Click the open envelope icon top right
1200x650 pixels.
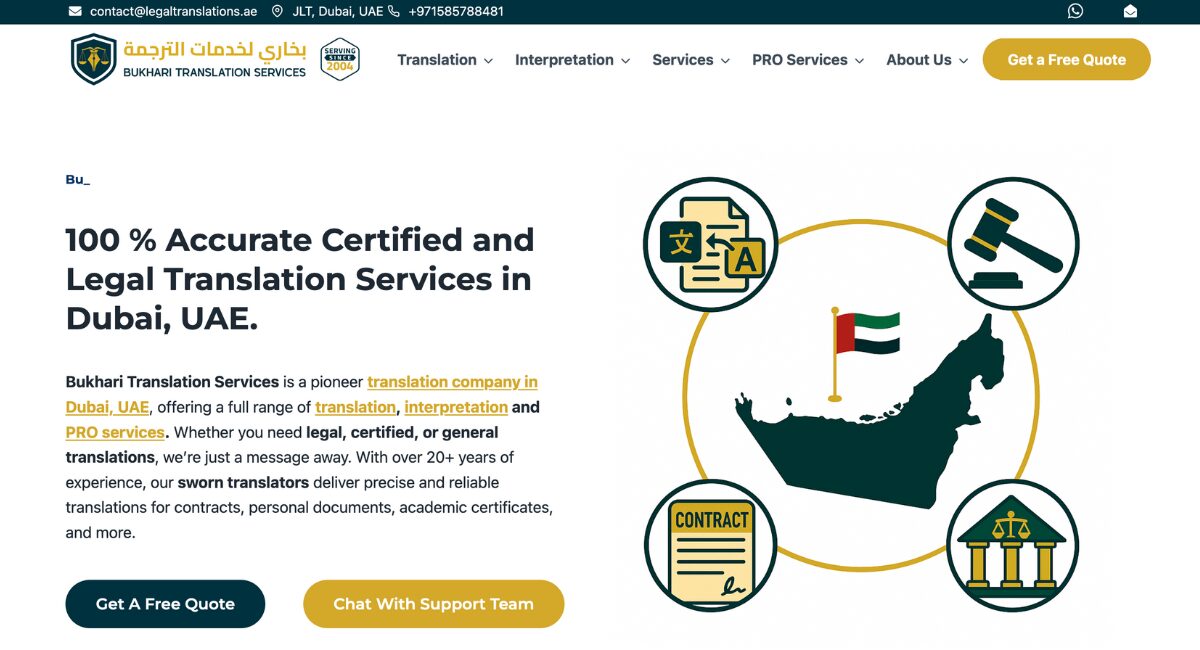coord(1130,11)
